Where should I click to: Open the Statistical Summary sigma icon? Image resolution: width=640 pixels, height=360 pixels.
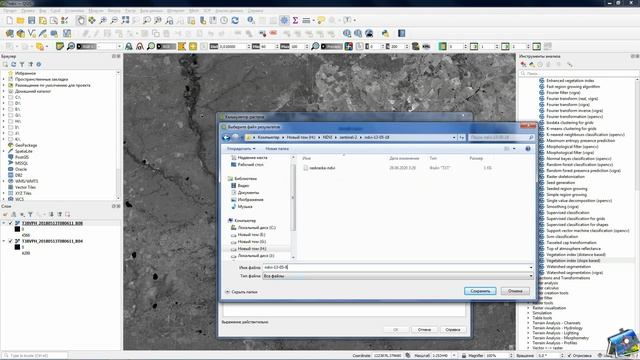coord(295,20)
